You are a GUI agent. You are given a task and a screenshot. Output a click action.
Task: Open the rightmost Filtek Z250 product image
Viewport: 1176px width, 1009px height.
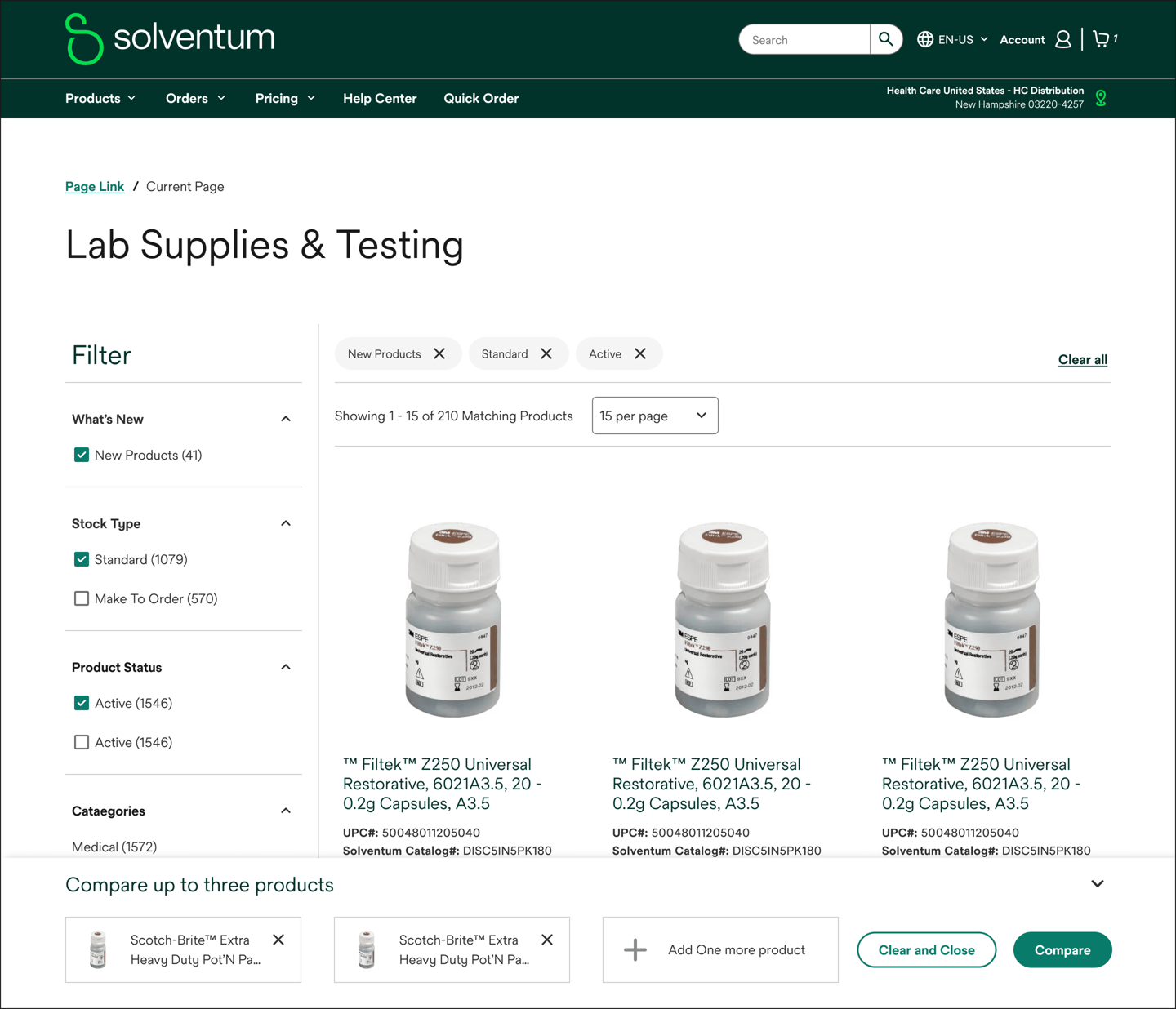992,620
